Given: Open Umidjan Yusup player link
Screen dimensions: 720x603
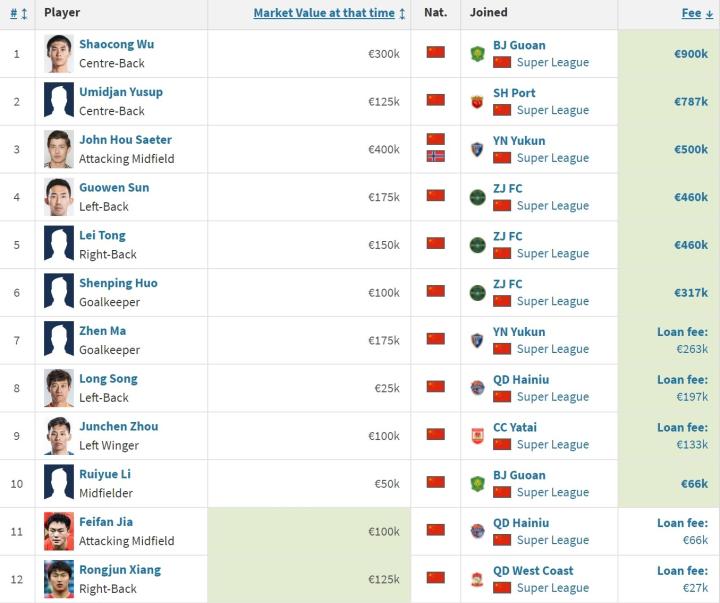Looking at the screenshot, I should tap(121, 92).
